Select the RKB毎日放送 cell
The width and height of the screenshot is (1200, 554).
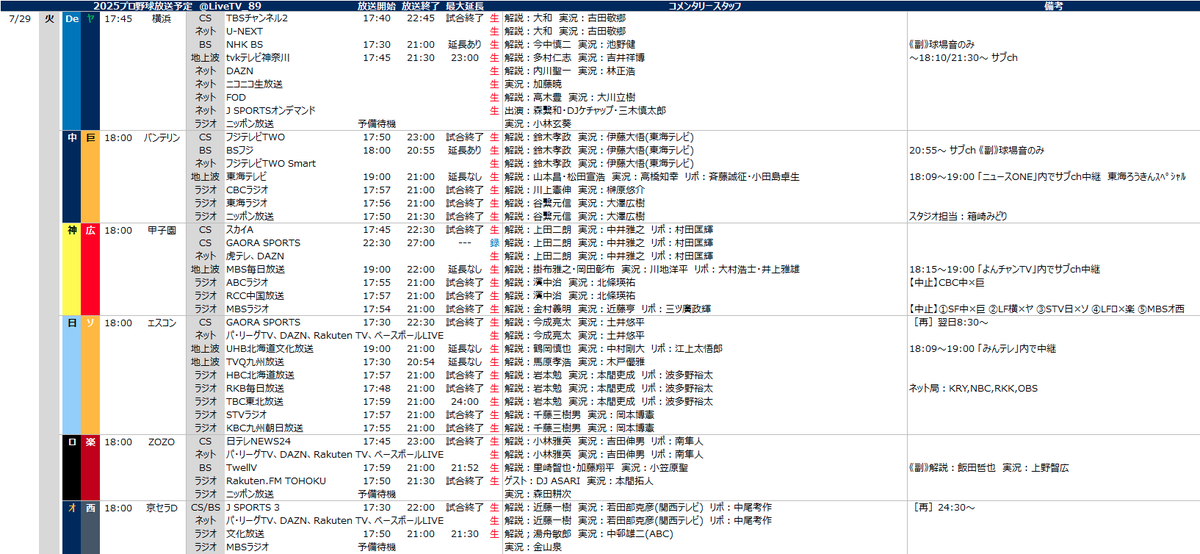point(254,388)
